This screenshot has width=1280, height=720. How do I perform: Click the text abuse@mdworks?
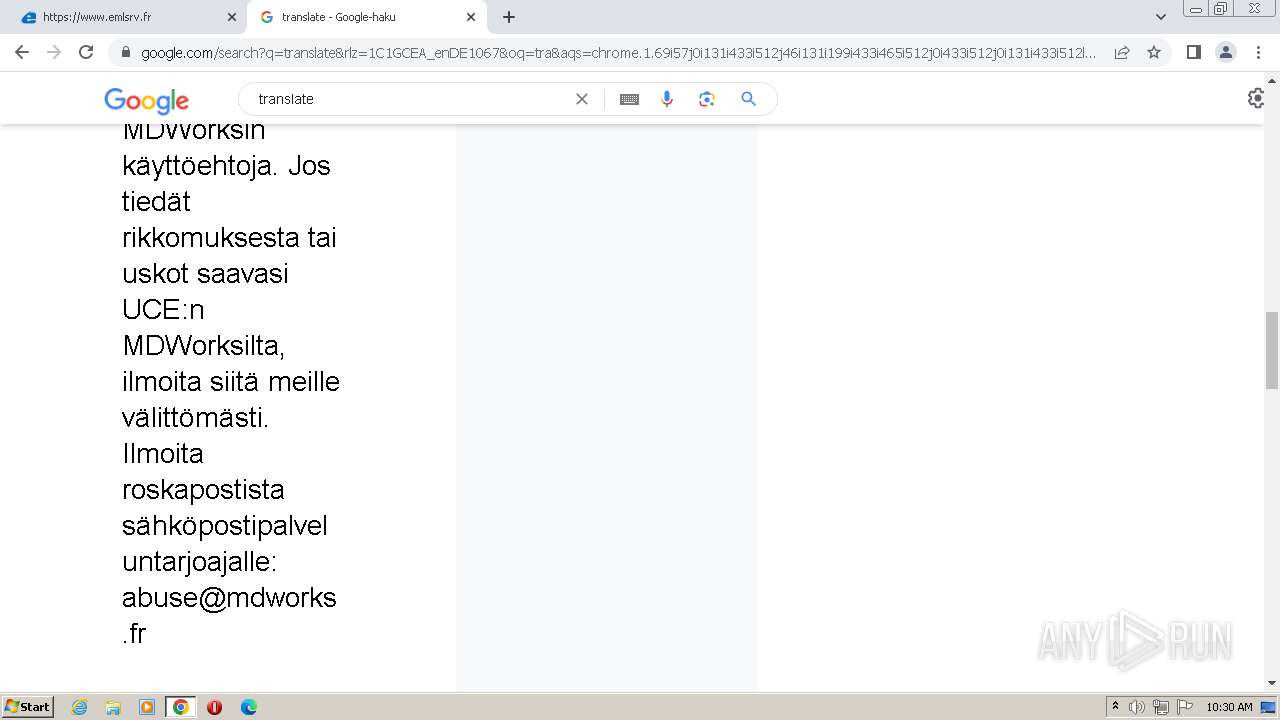point(229,597)
